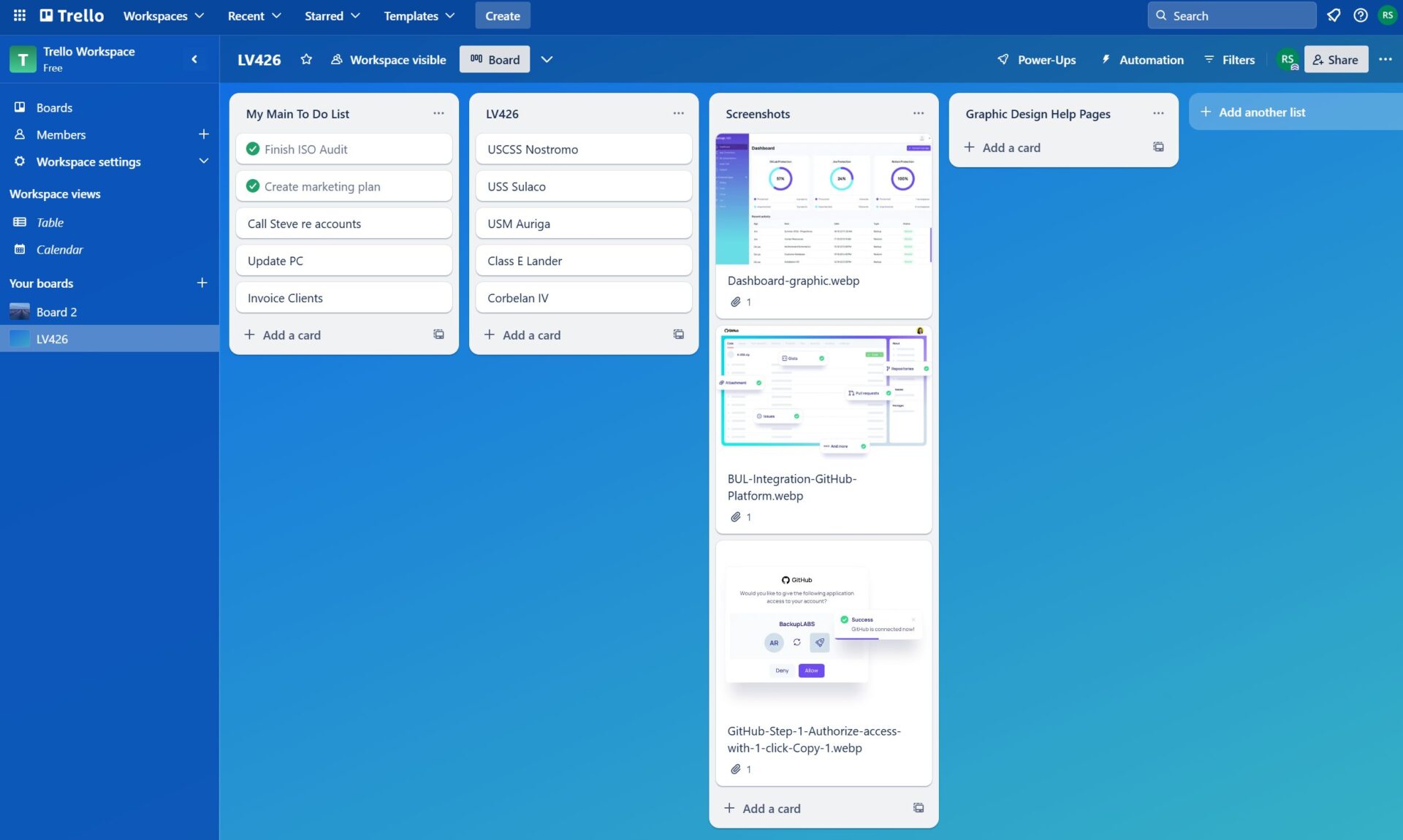Click the Trello Workspace T logo

23,59
